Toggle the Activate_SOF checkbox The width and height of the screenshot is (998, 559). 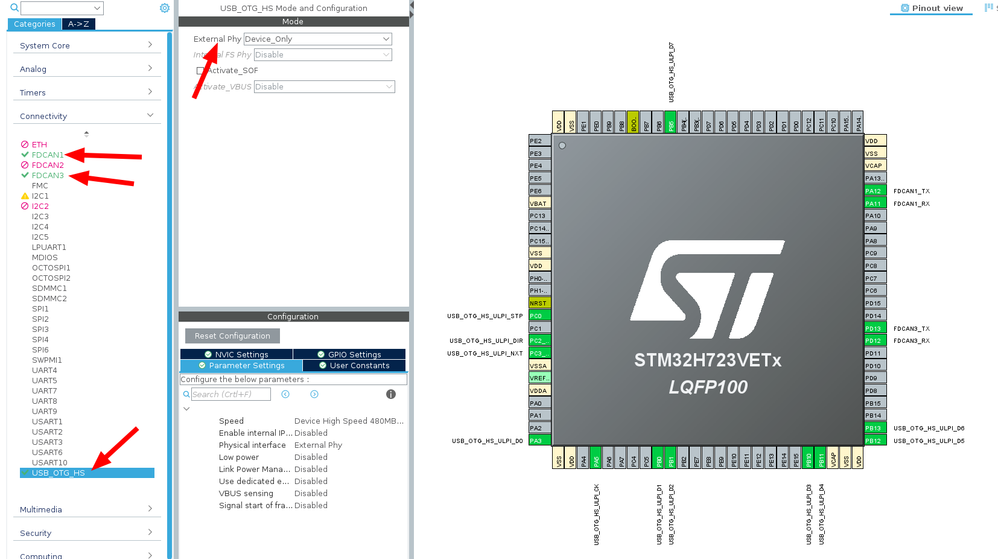200,71
